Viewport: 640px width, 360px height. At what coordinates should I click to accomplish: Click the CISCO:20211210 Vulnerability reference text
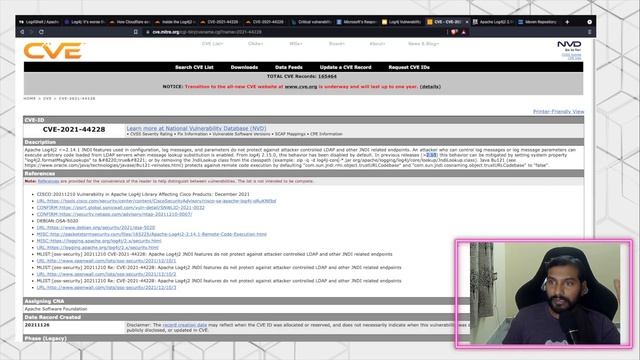143,194
